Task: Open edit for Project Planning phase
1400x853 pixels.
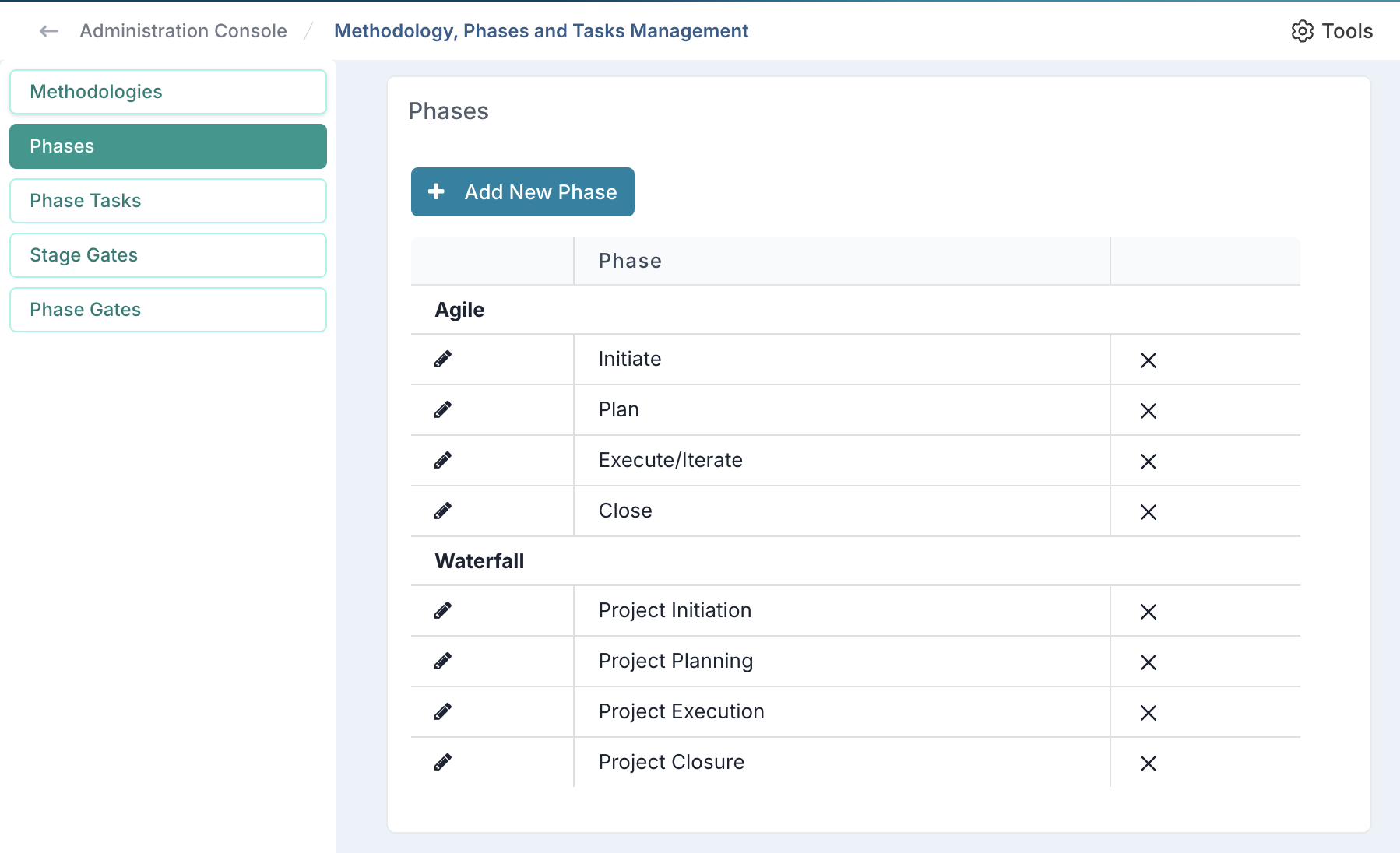Action: (443, 661)
